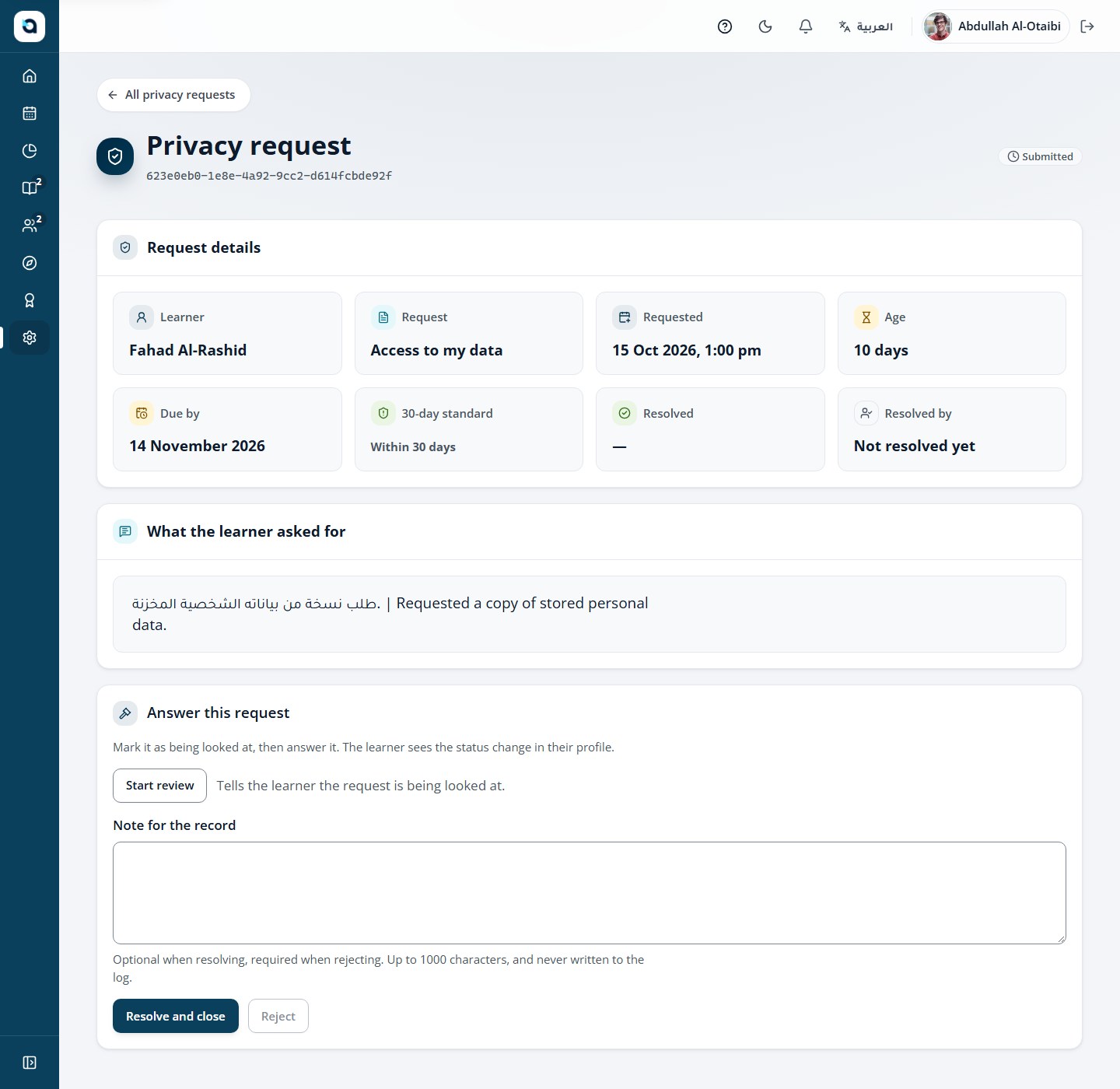The image size is (1120, 1089).
Task: Toggle dark mode with the moon icon
Action: (765, 26)
